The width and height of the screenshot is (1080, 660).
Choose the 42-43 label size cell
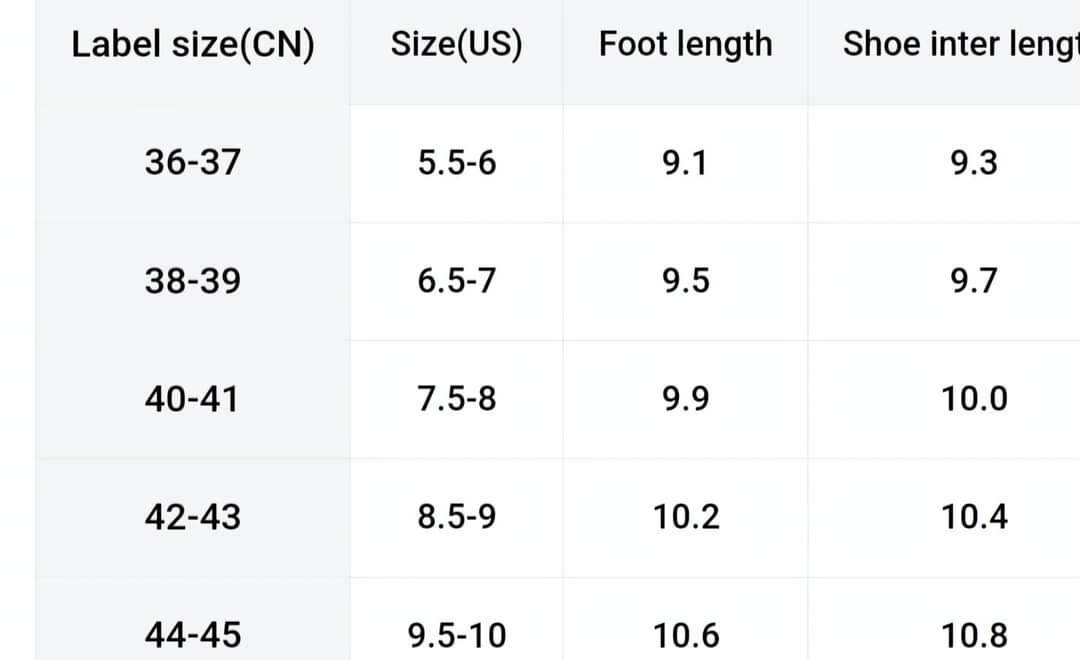(x=193, y=517)
